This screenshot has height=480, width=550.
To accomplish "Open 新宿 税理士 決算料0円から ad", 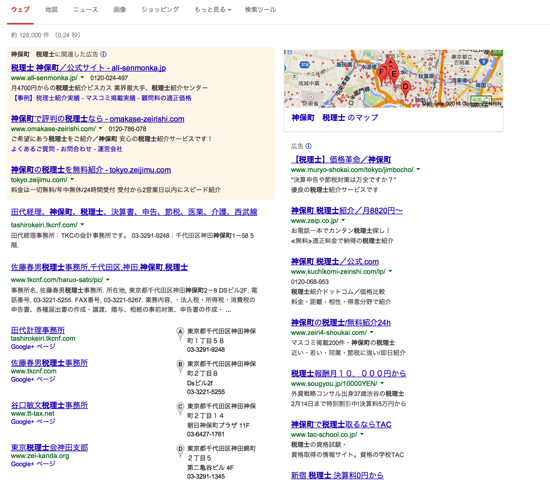I will pos(337,475).
